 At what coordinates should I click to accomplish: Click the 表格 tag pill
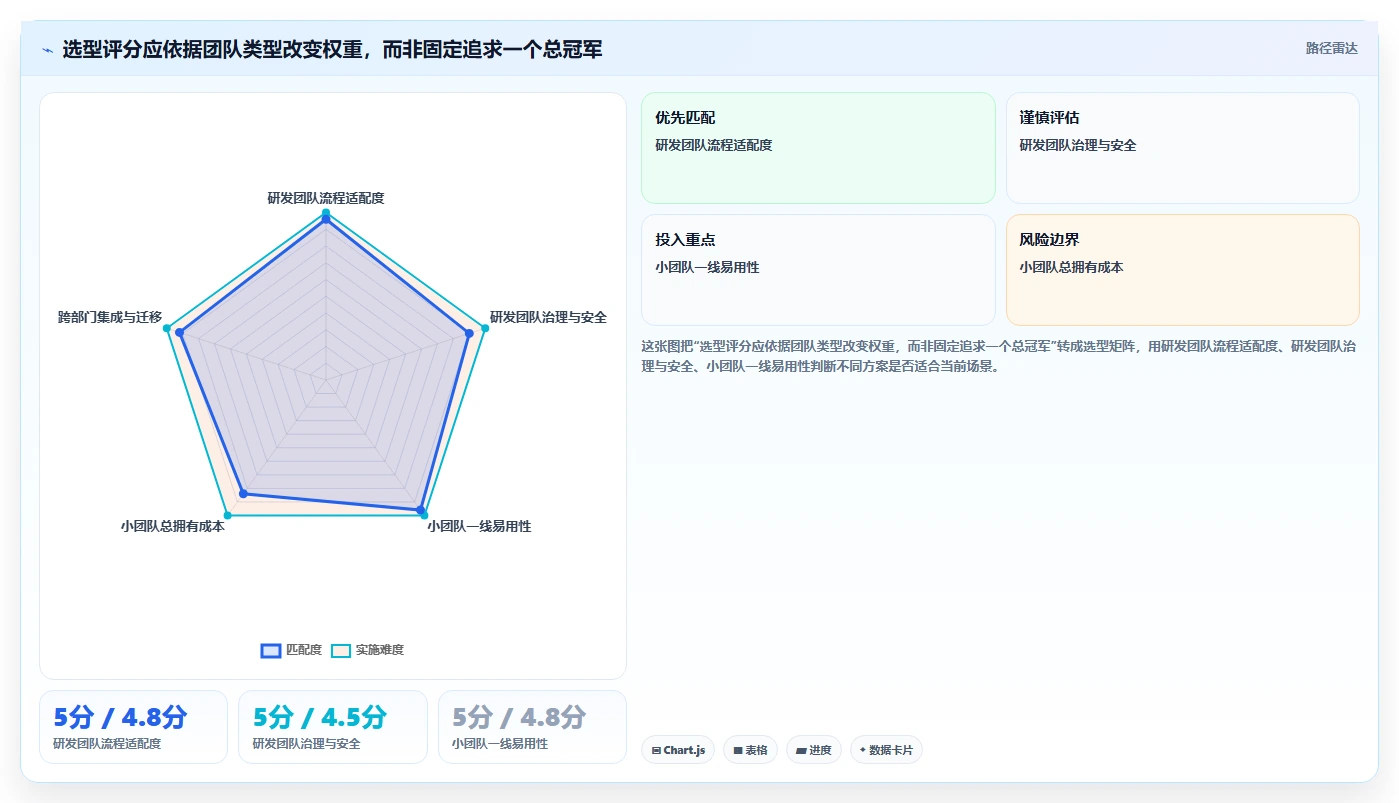[x=750, y=750]
